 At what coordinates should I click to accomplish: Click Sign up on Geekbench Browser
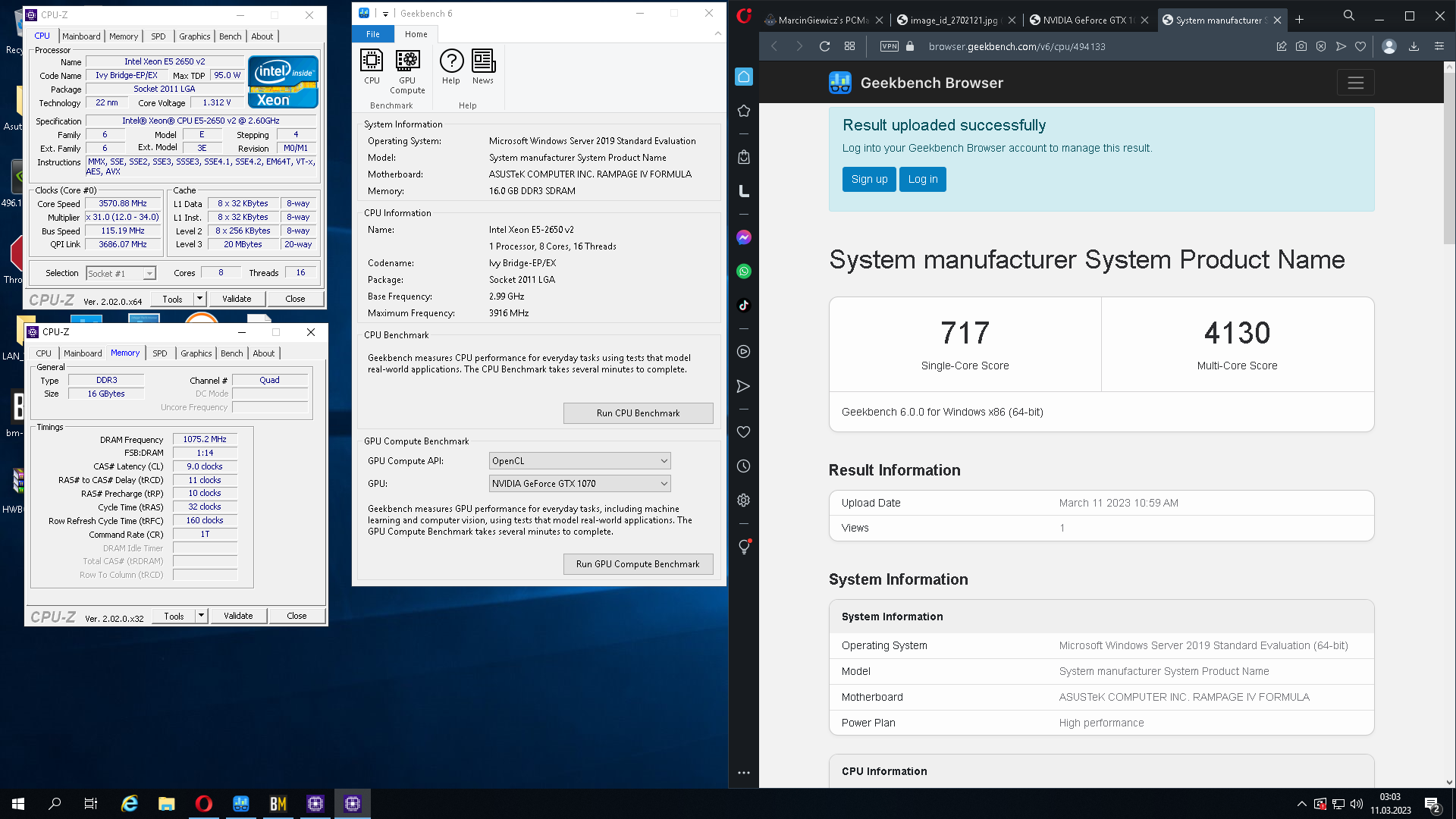click(x=869, y=179)
